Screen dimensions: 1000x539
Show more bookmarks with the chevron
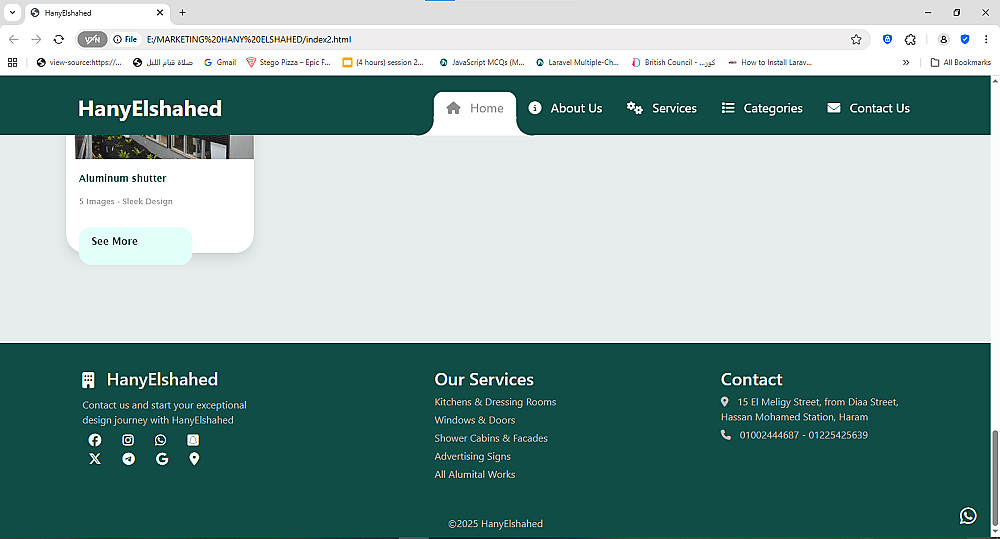tap(906, 63)
